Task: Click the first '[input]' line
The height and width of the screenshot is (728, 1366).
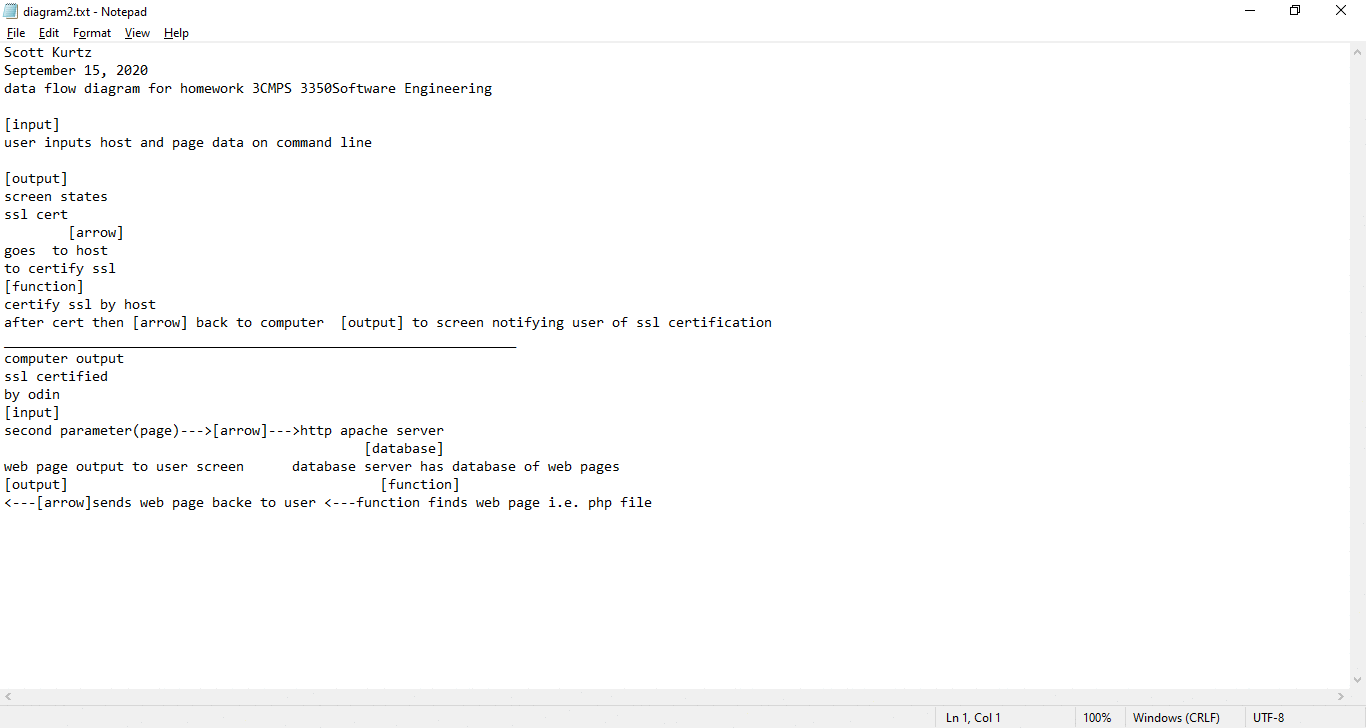Action: 32,125
